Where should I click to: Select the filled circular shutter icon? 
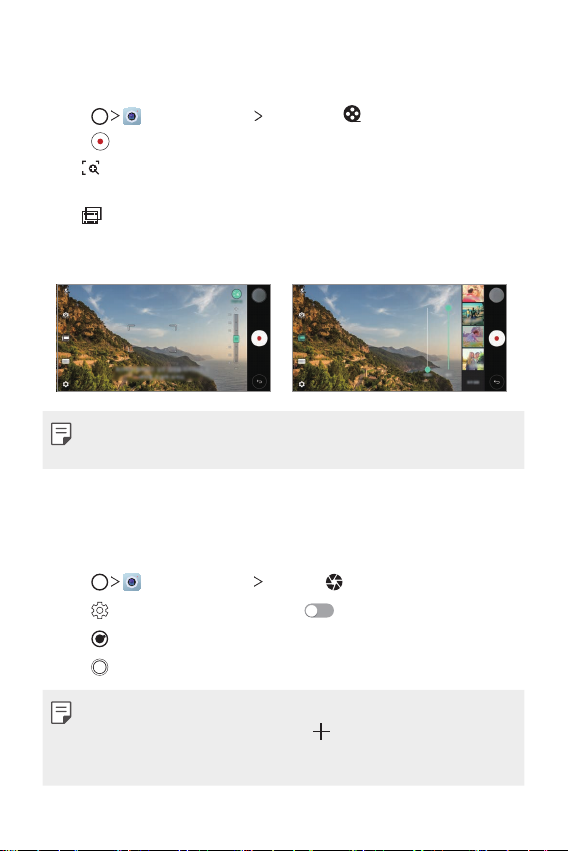(x=100, y=639)
